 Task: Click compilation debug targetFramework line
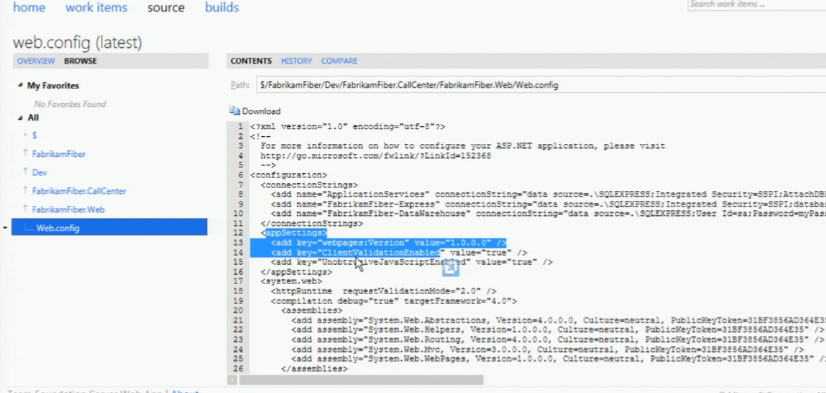point(394,301)
